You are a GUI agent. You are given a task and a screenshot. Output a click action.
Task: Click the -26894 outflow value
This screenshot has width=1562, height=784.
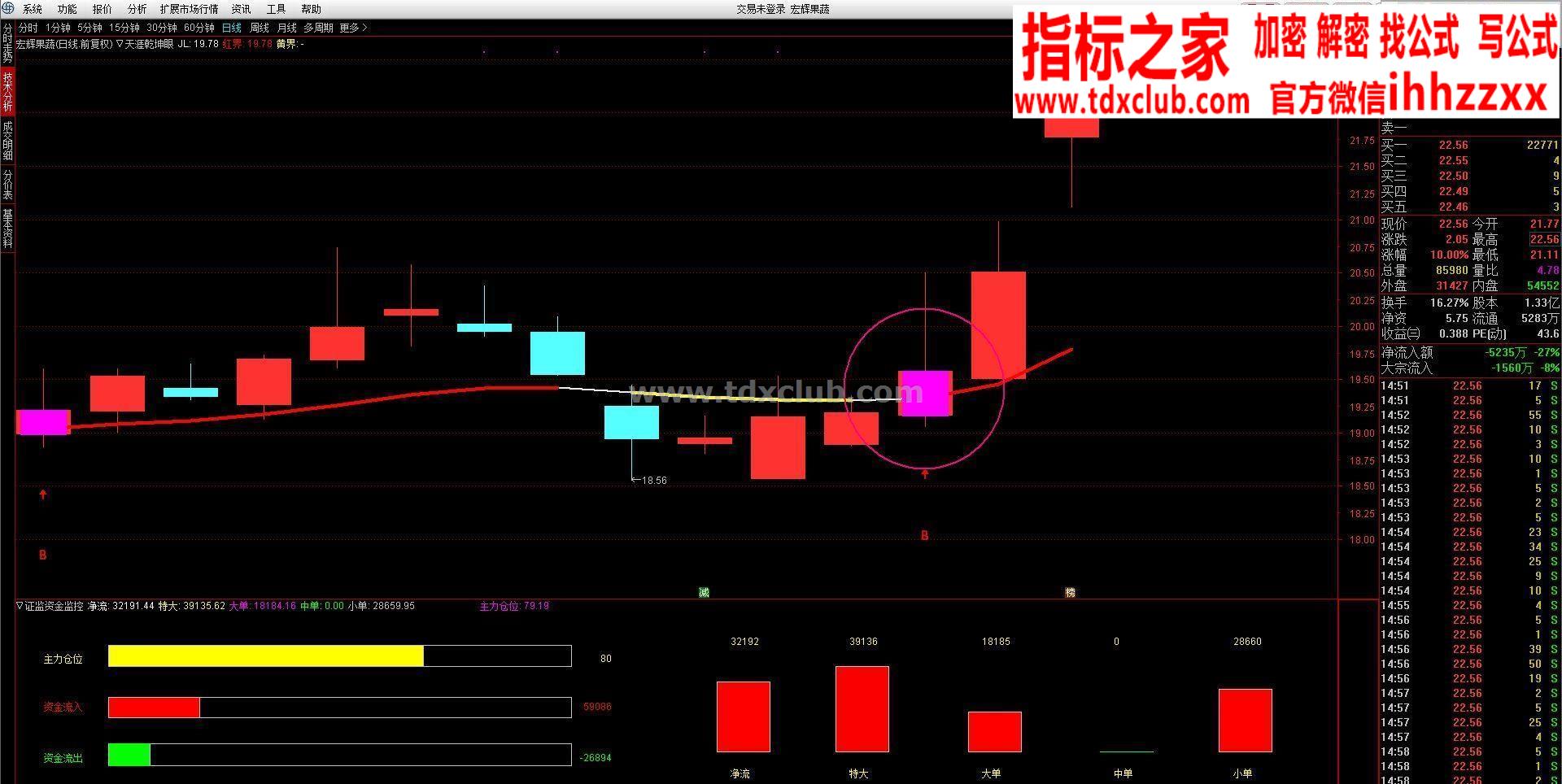(596, 758)
